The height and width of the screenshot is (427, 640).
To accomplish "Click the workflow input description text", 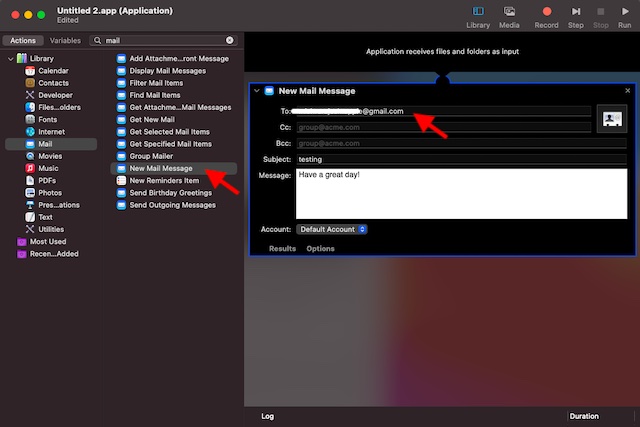I will (x=442, y=51).
